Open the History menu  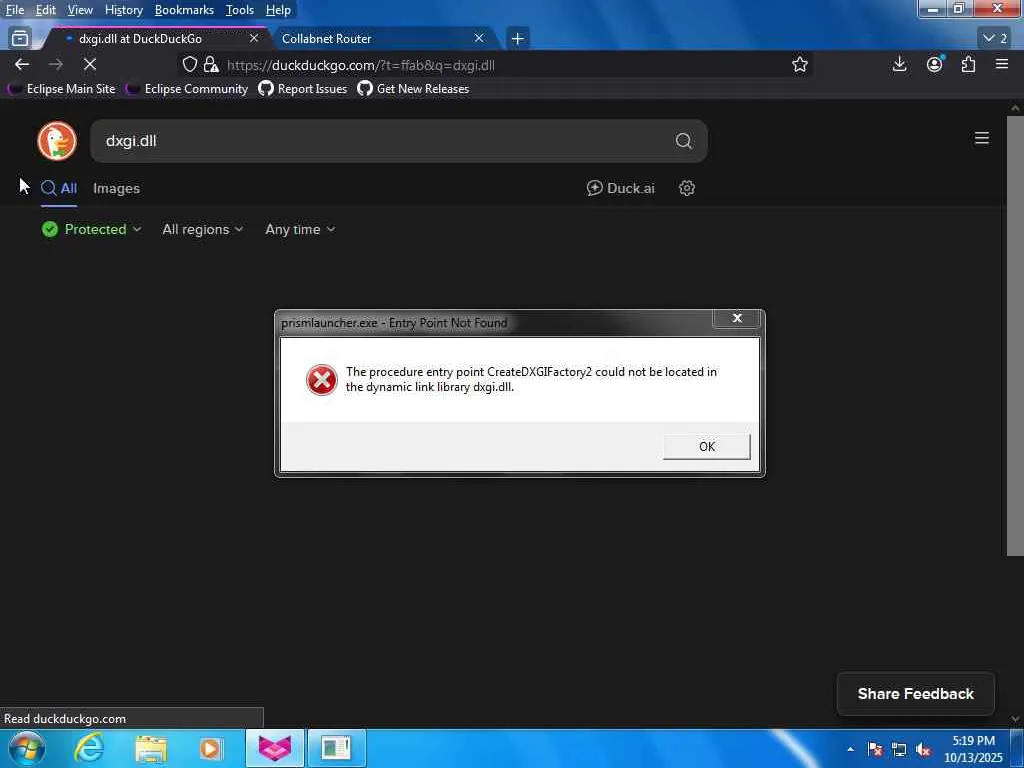click(x=123, y=10)
